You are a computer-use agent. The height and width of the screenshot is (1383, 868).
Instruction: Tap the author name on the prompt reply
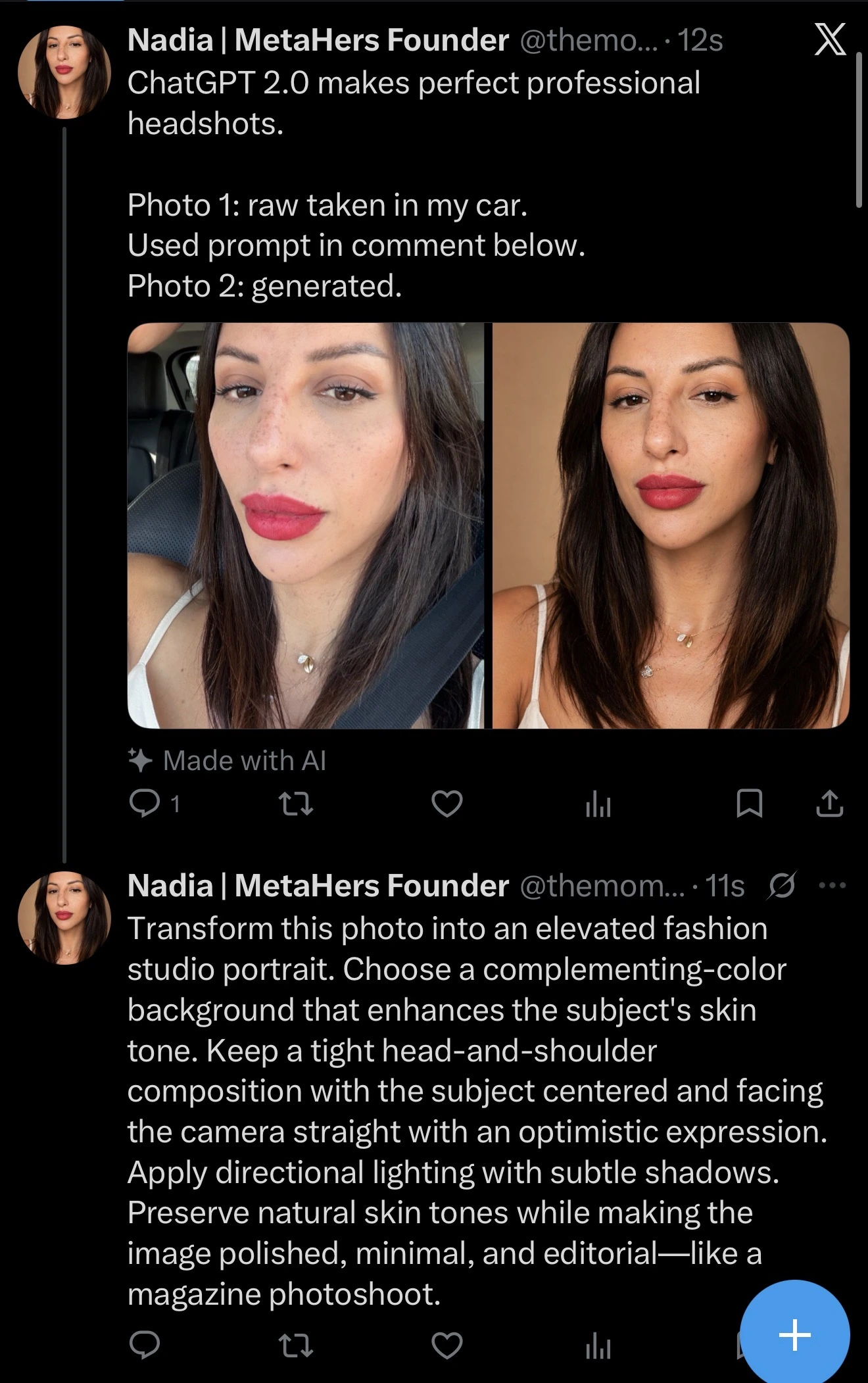point(318,886)
